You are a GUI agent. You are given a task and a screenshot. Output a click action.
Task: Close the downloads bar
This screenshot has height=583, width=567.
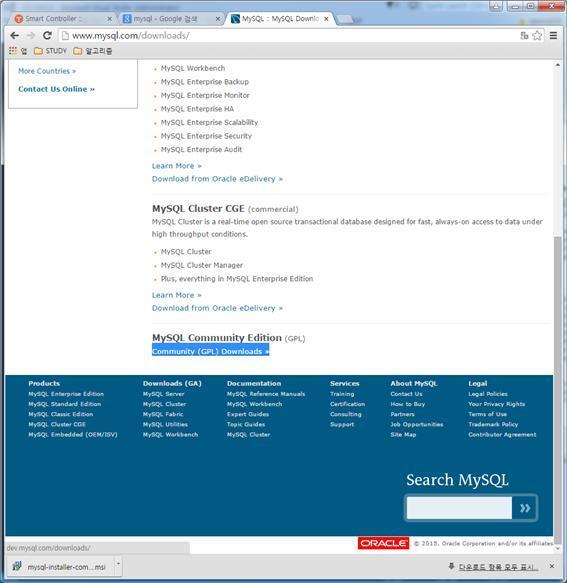(552, 566)
